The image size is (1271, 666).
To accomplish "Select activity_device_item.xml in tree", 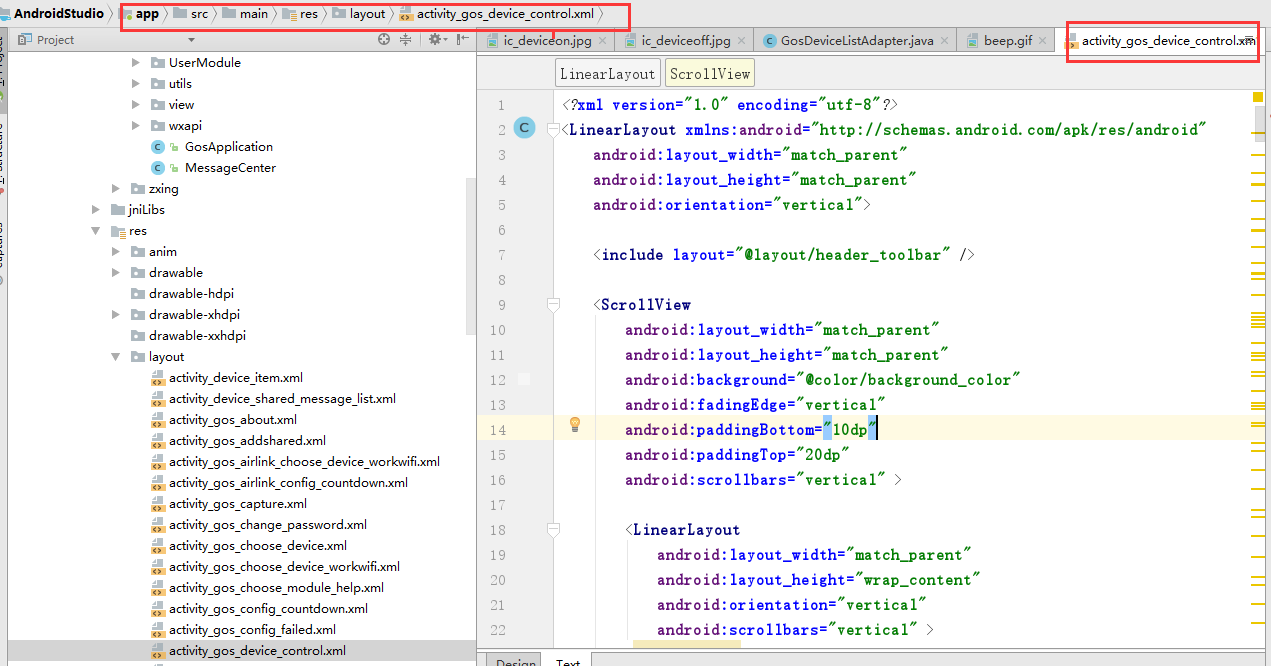I will [235, 378].
